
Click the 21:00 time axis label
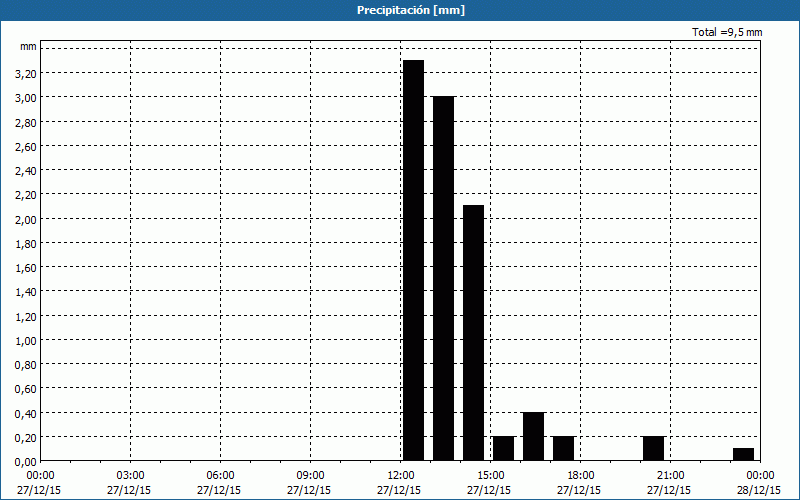(670, 476)
